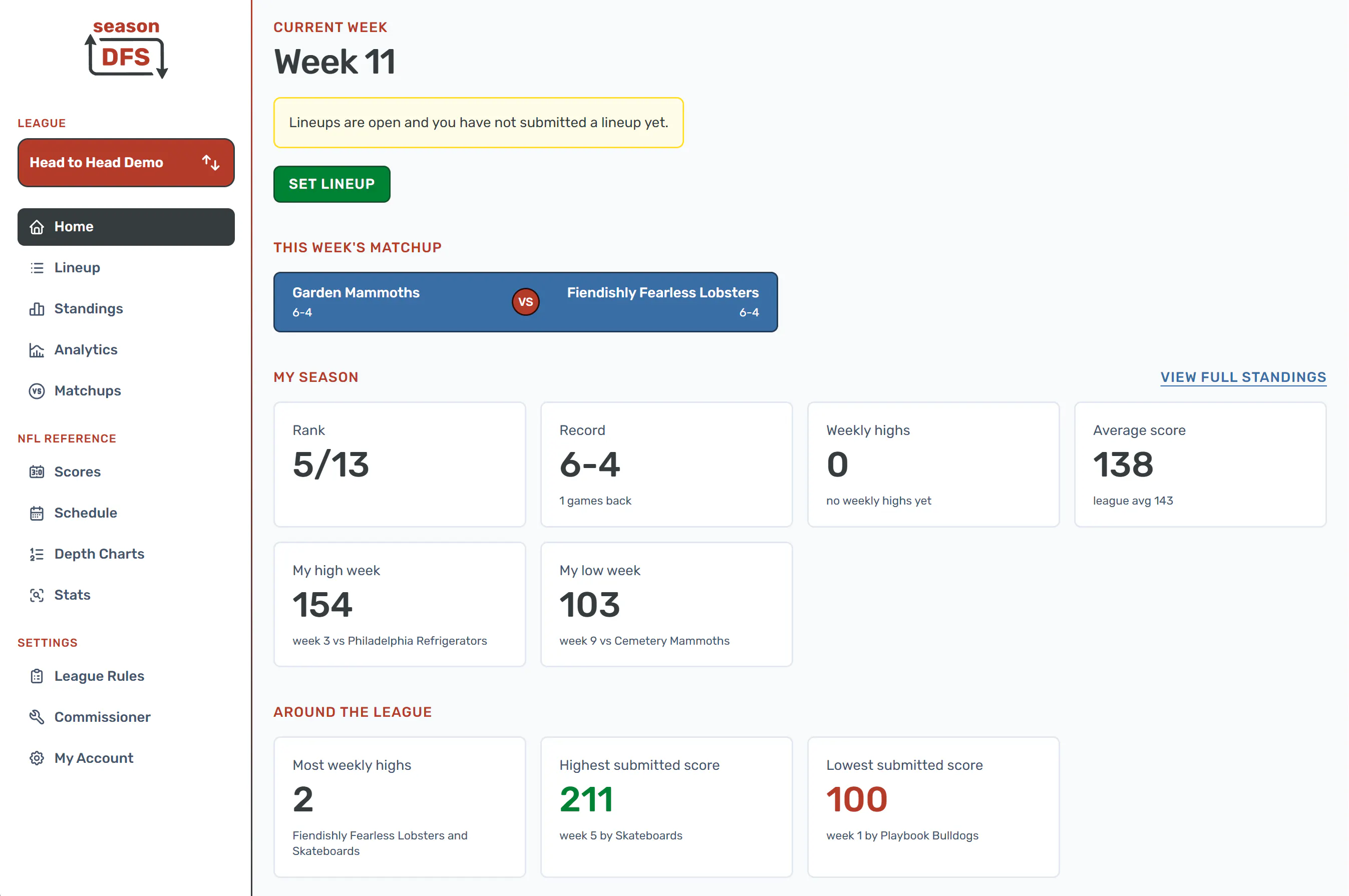
Task: Click the Home house icon
Action: click(37, 227)
